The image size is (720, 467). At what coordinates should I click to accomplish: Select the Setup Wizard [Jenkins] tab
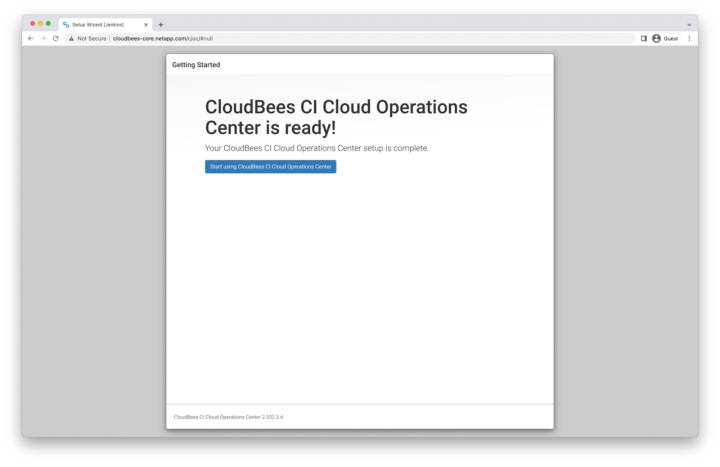coord(100,24)
